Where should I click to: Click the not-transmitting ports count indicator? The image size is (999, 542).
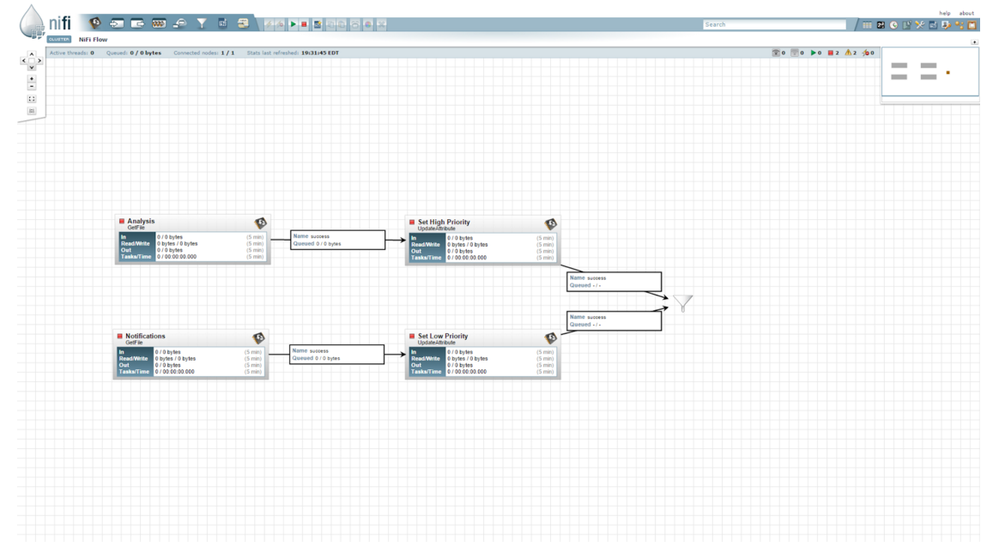tap(797, 53)
